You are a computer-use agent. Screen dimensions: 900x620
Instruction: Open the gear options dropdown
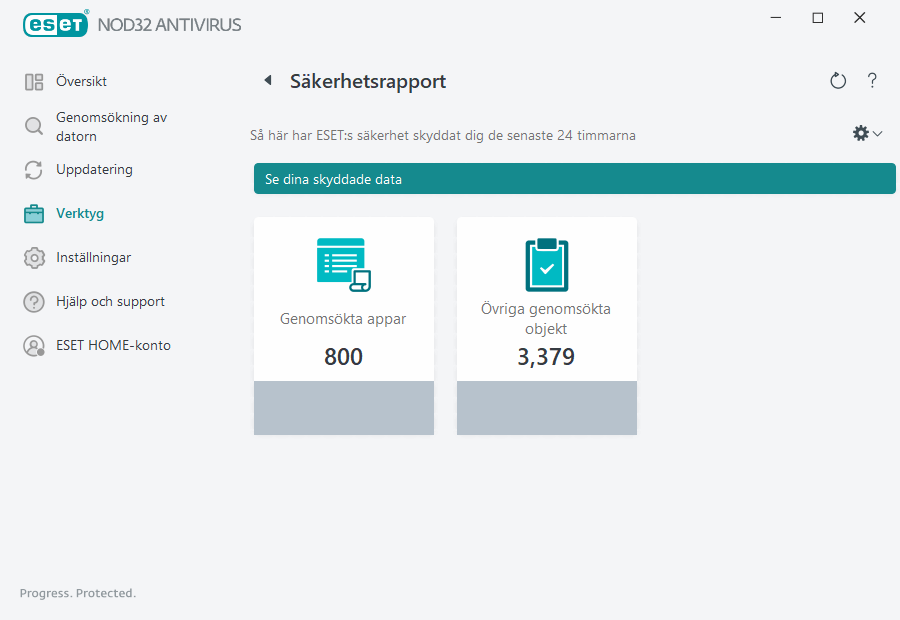point(865,132)
